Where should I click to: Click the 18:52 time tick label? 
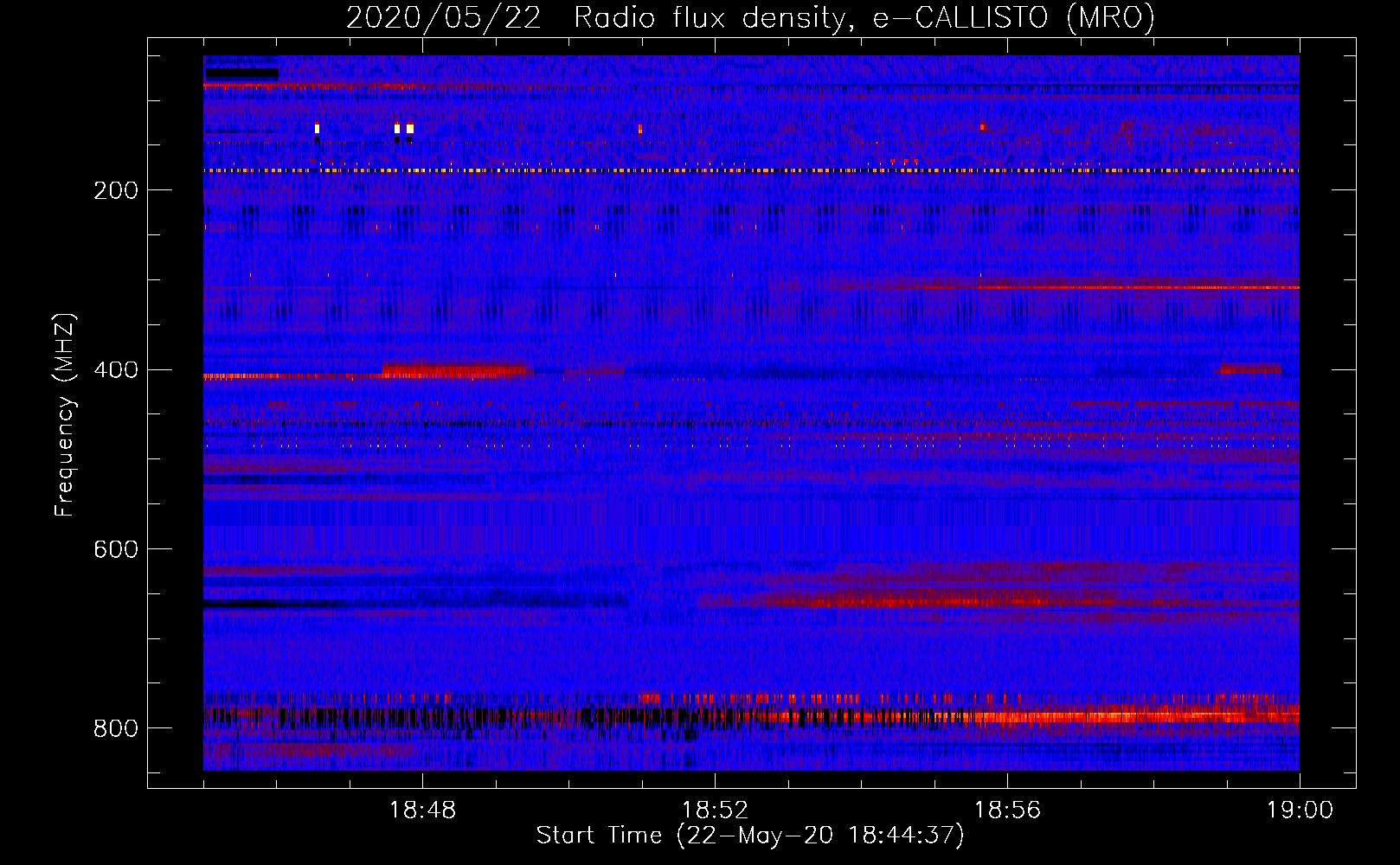tap(715, 811)
